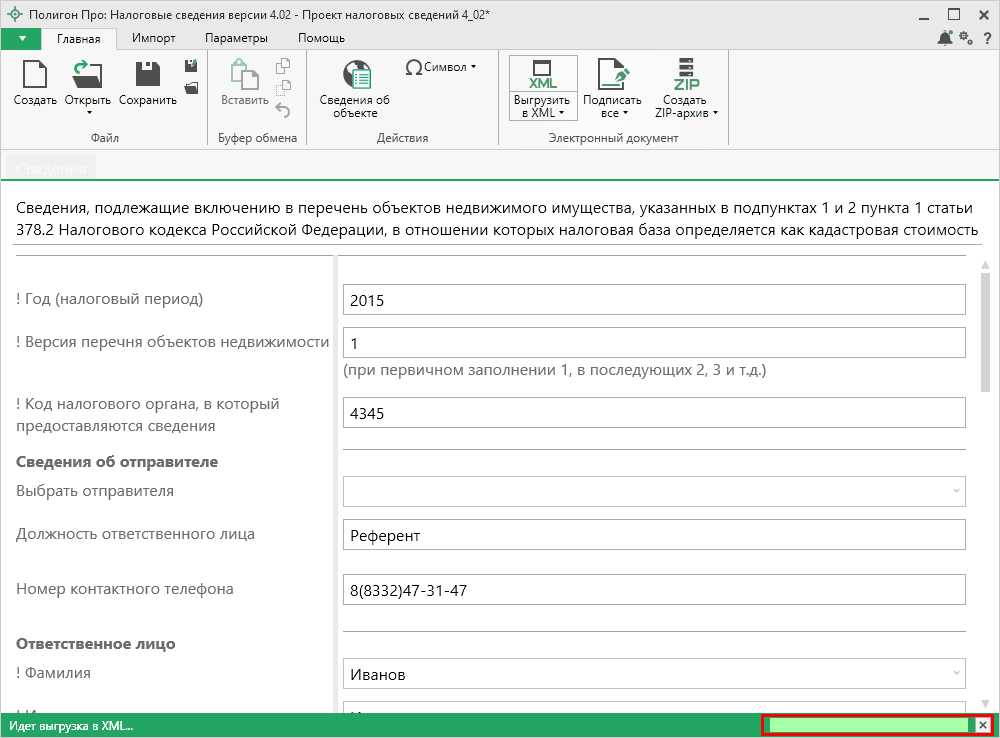Cancel the XML export with X button
1000x738 pixels.
tap(983, 726)
